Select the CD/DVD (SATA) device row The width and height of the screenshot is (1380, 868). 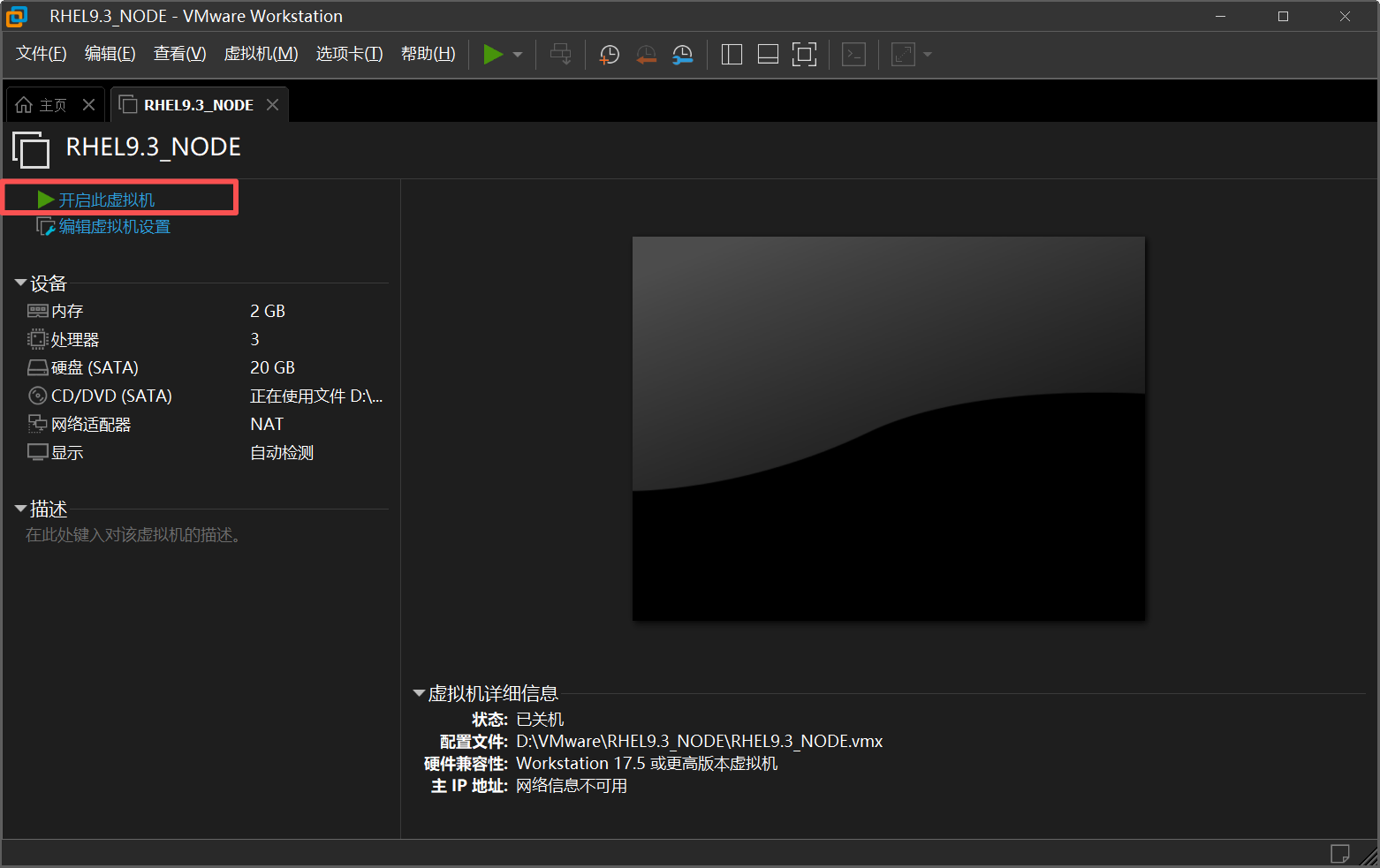207,396
